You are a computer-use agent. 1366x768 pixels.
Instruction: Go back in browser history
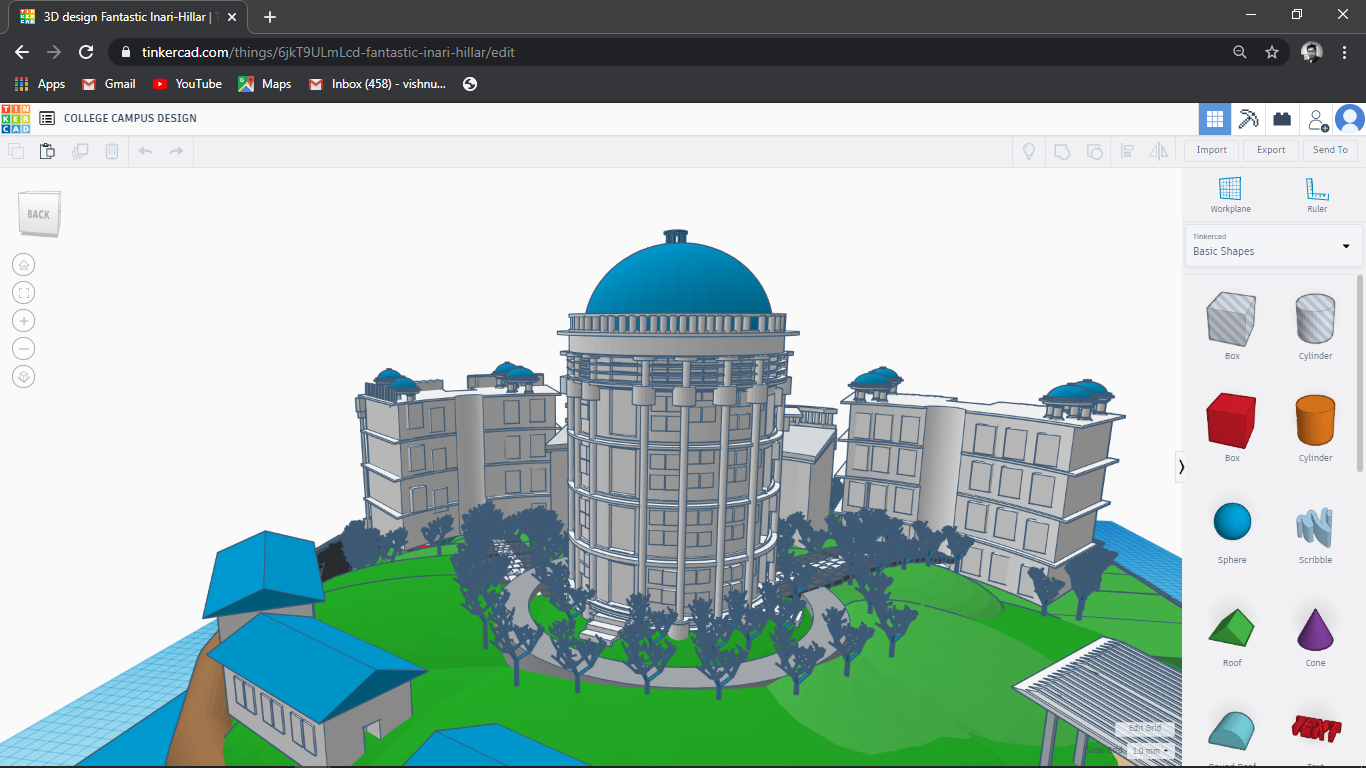point(22,52)
